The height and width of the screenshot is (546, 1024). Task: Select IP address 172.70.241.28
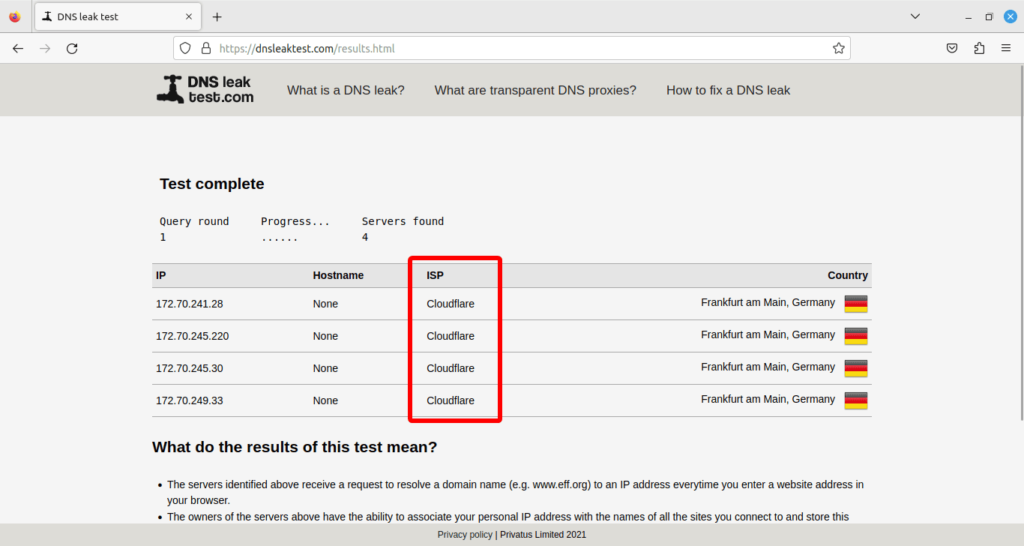point(189,304)
